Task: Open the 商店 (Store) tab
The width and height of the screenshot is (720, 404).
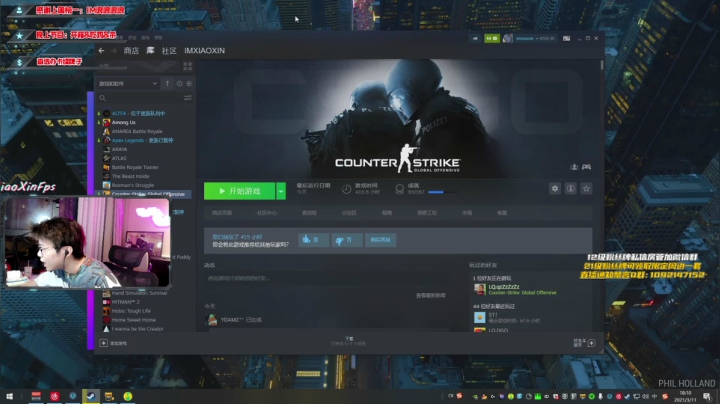Action: click(x=131, y=50)
